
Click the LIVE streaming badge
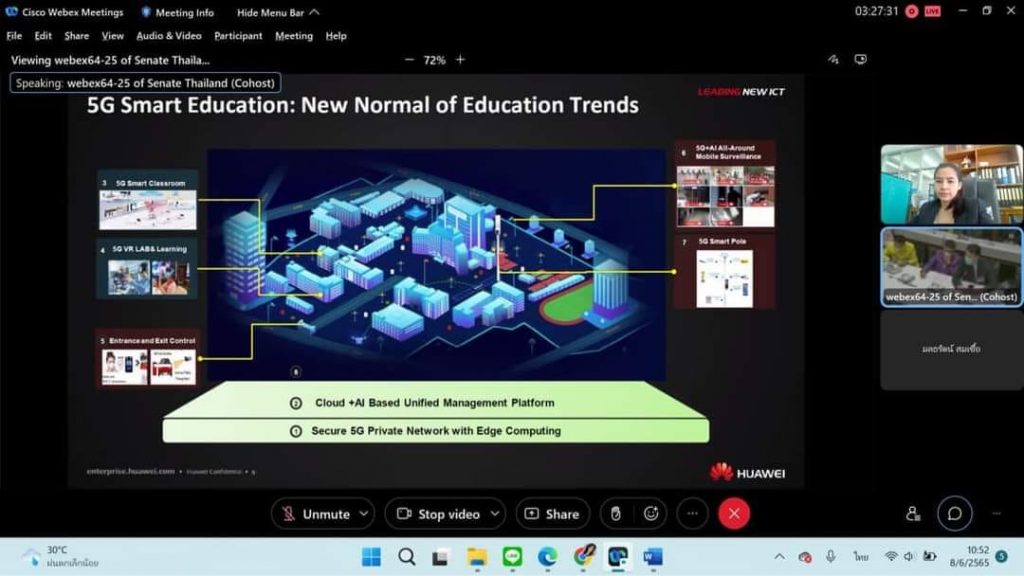coord(933,12)
